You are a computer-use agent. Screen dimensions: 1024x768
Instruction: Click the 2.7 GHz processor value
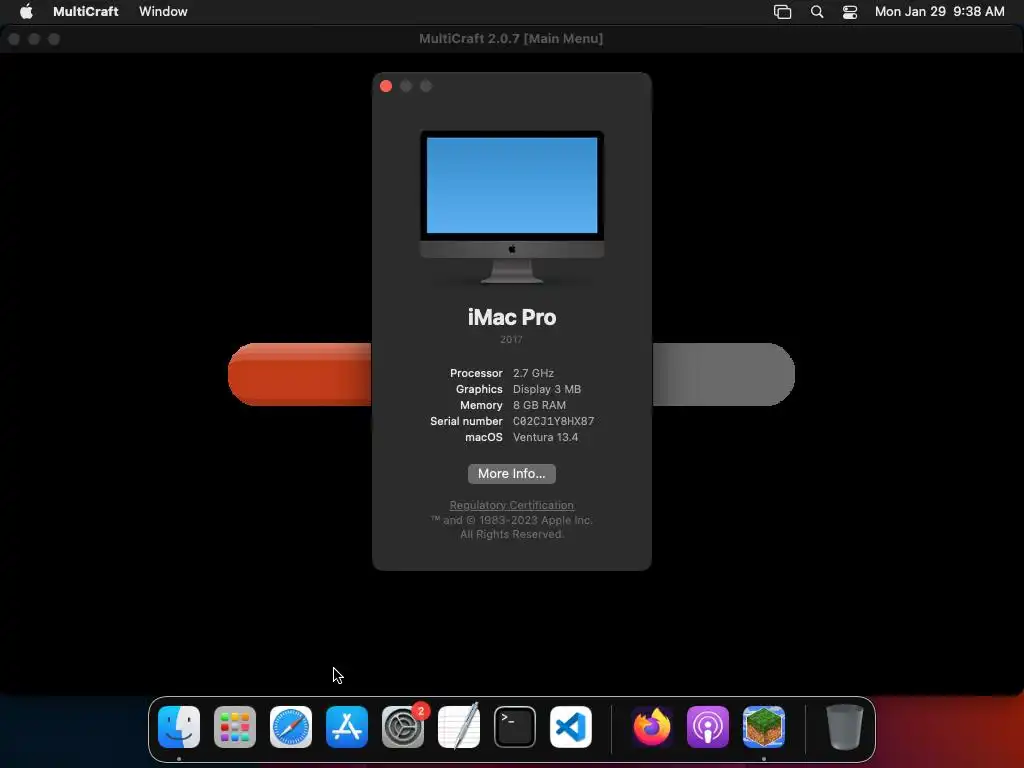[x=533, y=373]
